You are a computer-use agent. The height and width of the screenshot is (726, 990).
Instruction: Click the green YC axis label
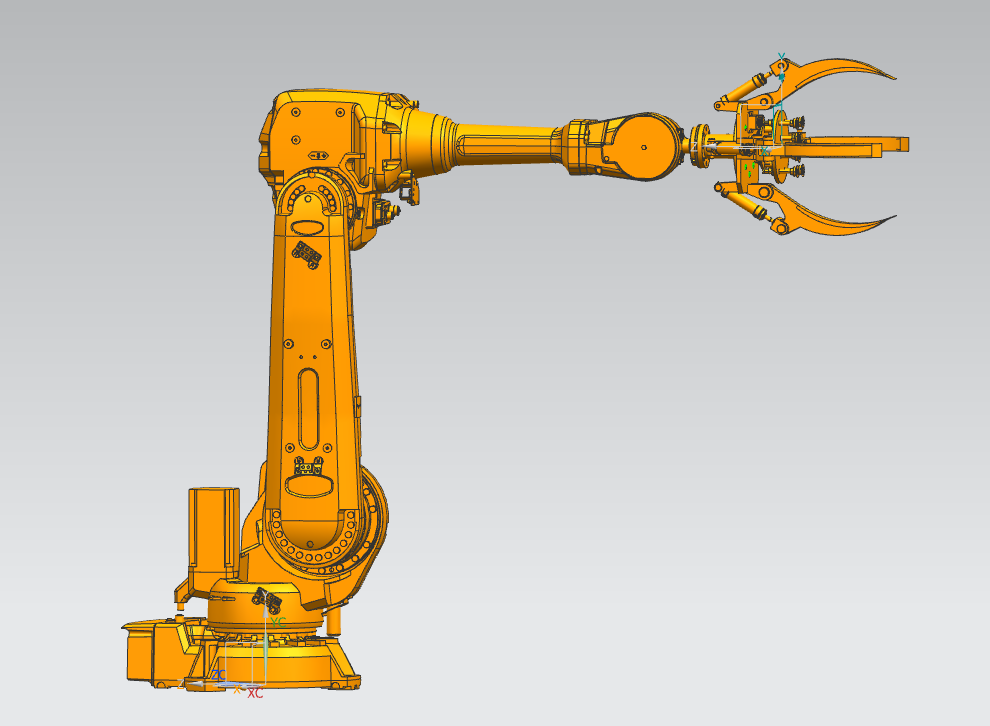[x=278, y=622]
